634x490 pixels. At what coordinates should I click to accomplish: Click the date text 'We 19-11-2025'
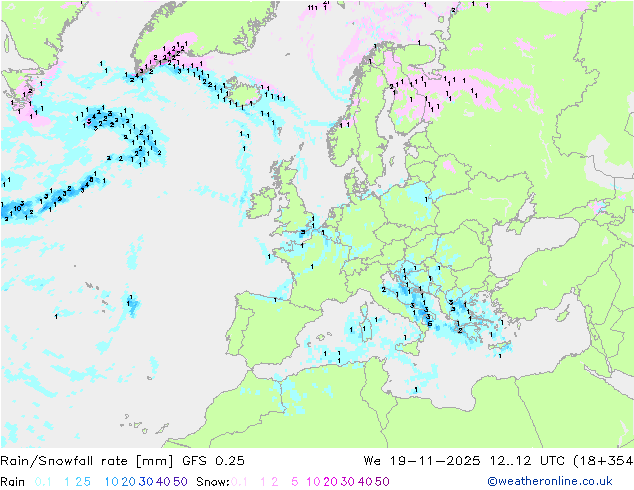(x=422, y=461)
